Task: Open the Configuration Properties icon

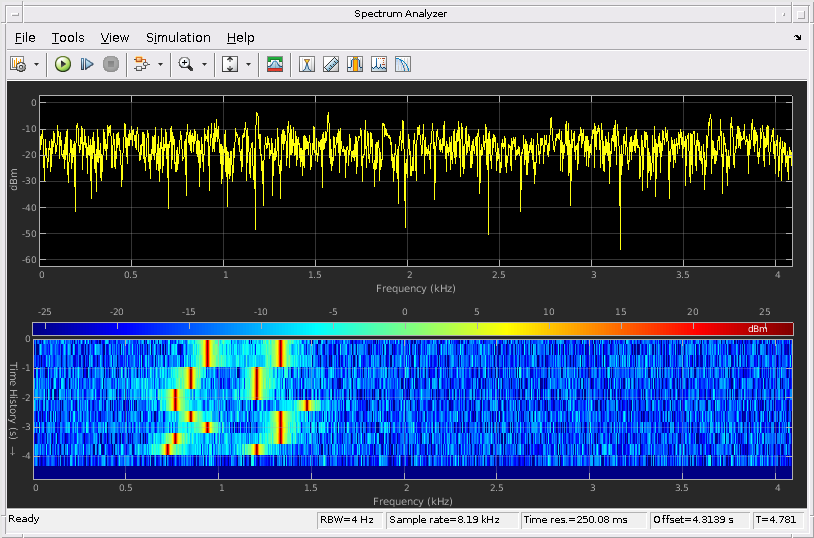Action: point(18,64)
